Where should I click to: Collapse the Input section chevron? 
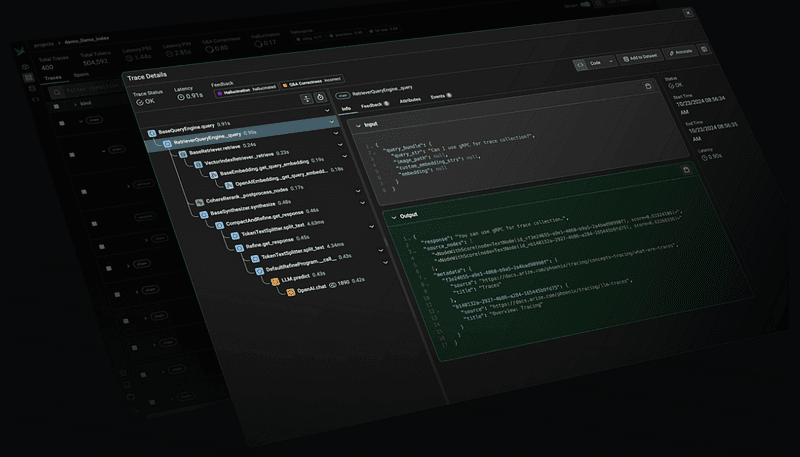[354, 124]
